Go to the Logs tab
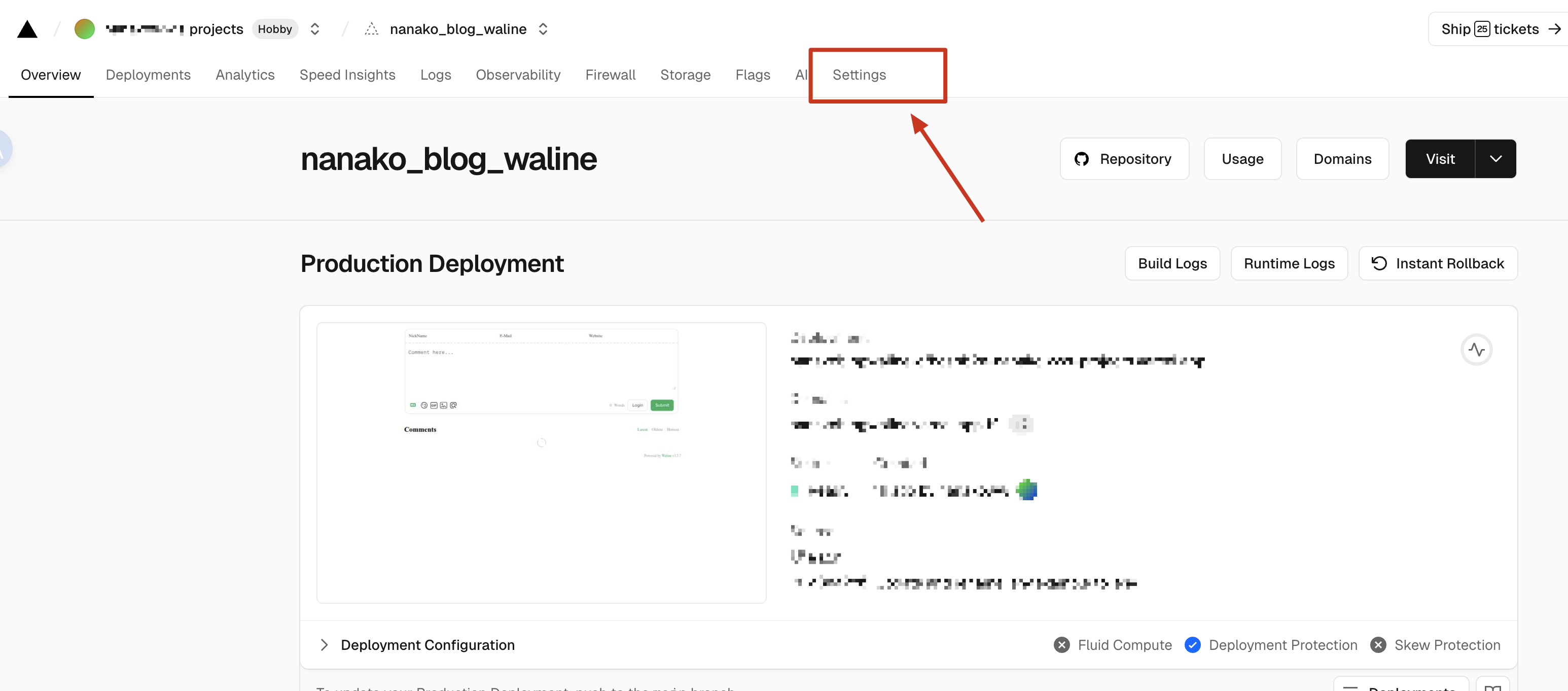 pyautogui.click(x=435, y=75)
